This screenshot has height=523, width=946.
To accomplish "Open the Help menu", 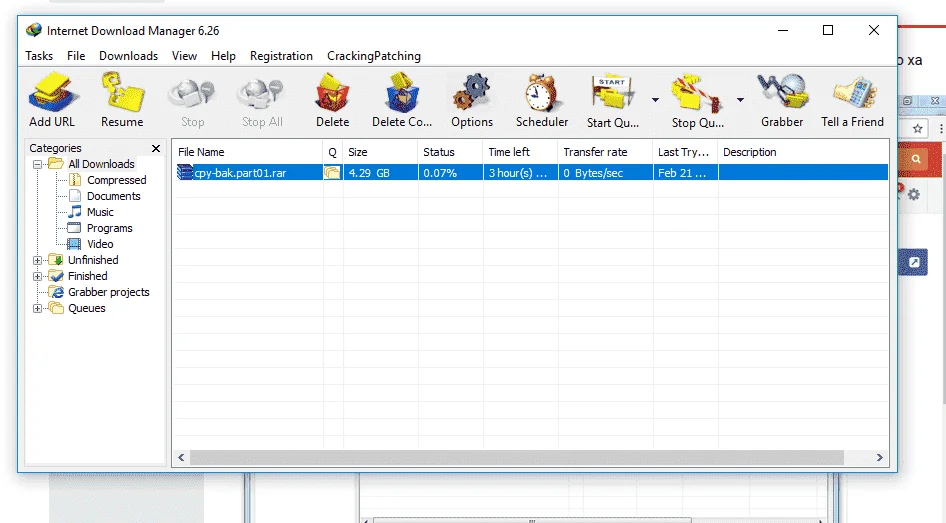I will point(223,55).
